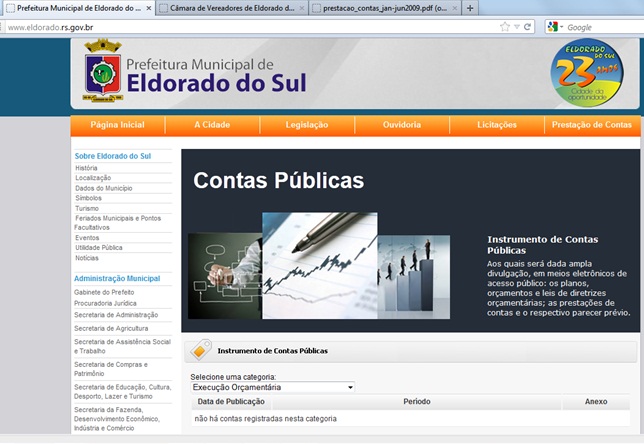Image resolution: width=644 pixels, height=444 pixels.
Task: Open the Gabinete do Prefeito link
Action: coord(104,292)
